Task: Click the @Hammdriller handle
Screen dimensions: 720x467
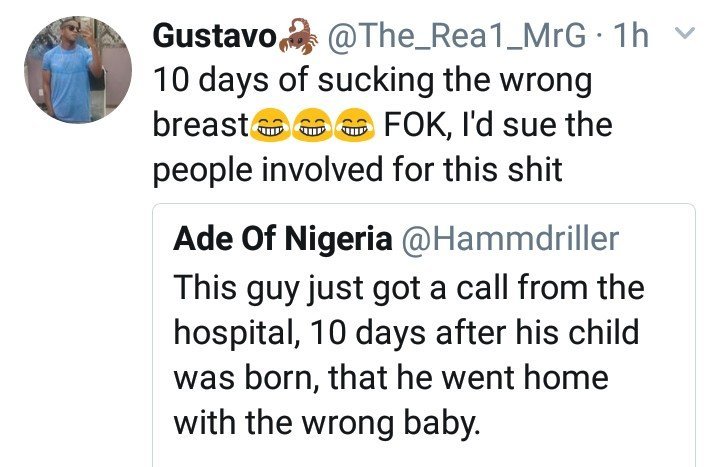Action: pyautogui.click(x=510, y=240)
